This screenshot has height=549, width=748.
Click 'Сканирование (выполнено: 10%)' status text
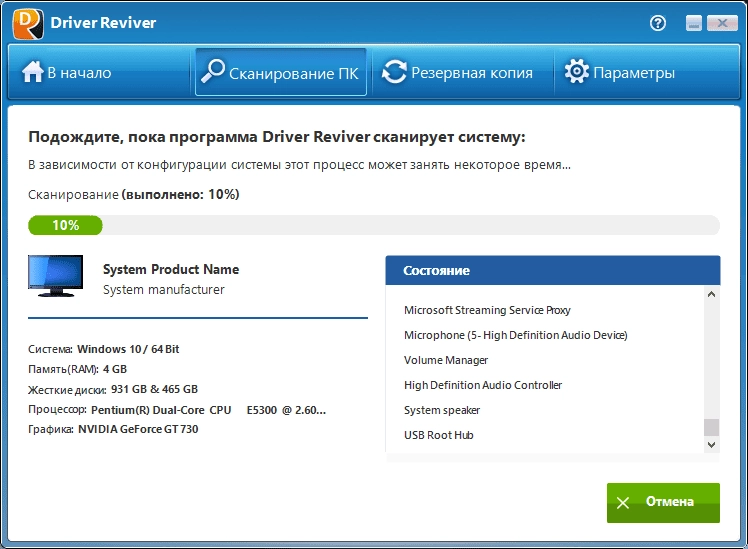[x=134, y=195]
